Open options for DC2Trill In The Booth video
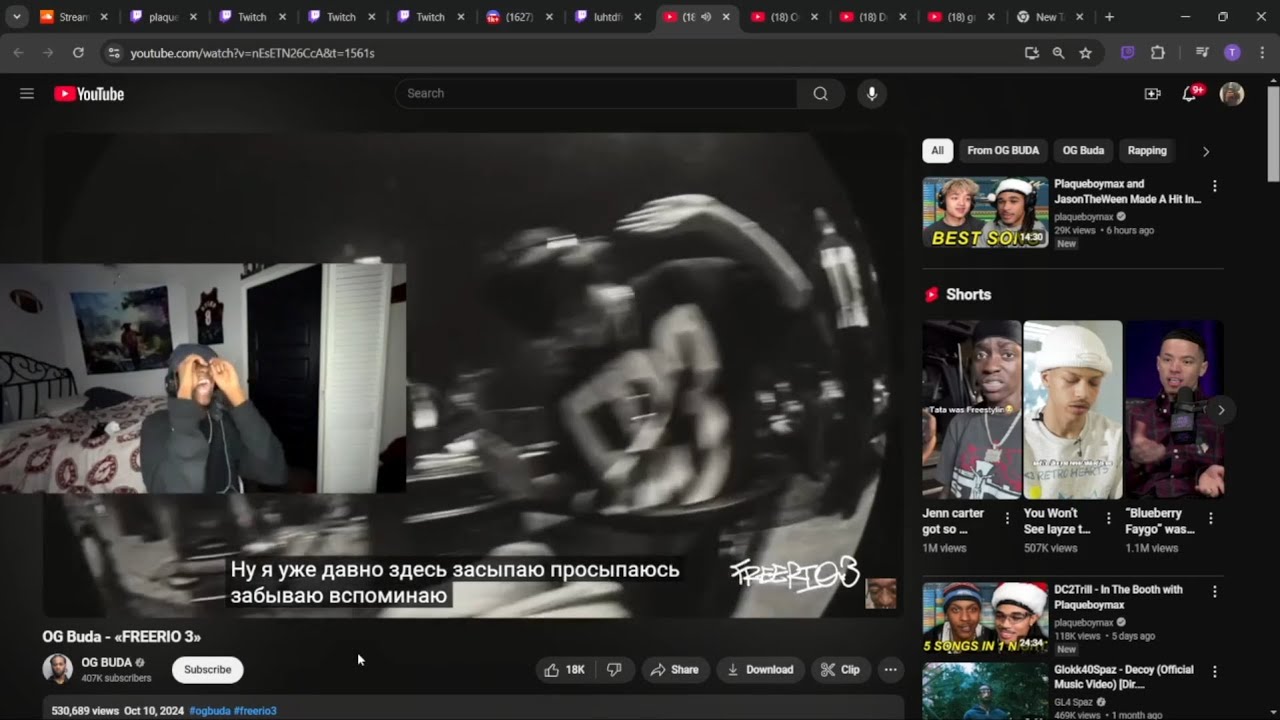The width and height of the screenshot is (1280, 720). pos(1215,592)
